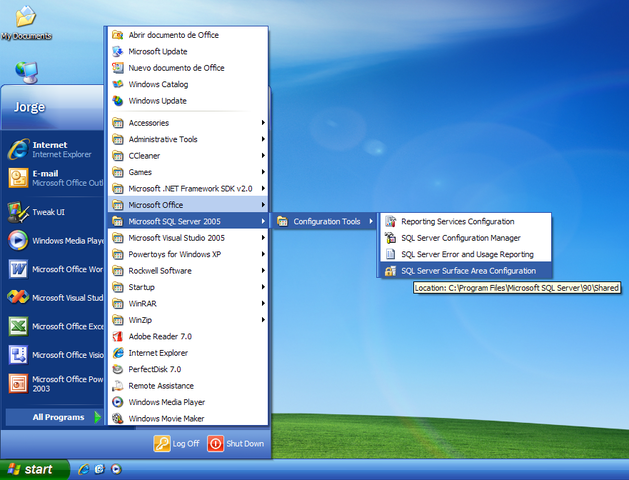The image size is (629, 480).
Task: Open Nuevo documento de Office
Action: point(188,68)
